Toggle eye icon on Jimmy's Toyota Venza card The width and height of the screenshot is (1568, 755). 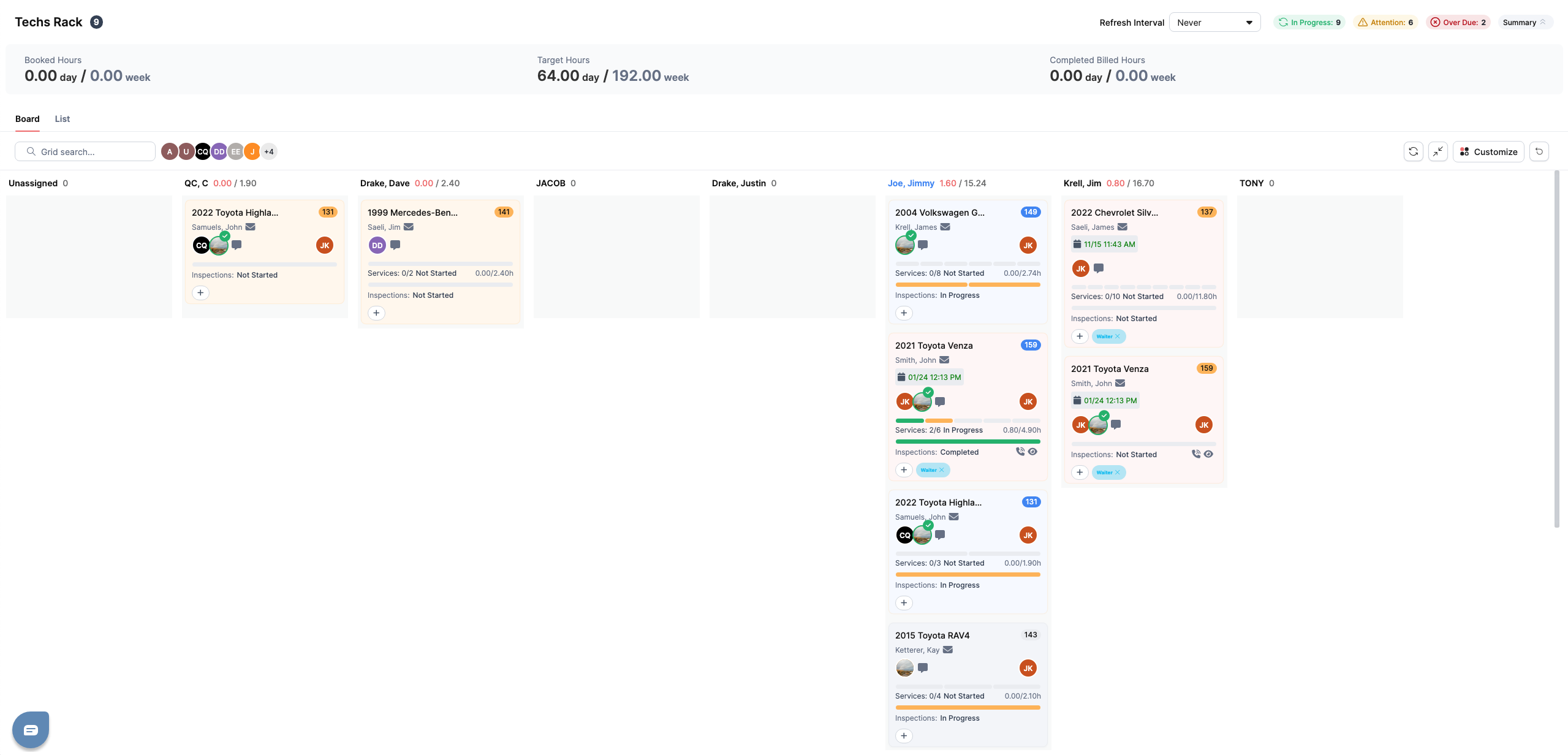coord(1032,452)
